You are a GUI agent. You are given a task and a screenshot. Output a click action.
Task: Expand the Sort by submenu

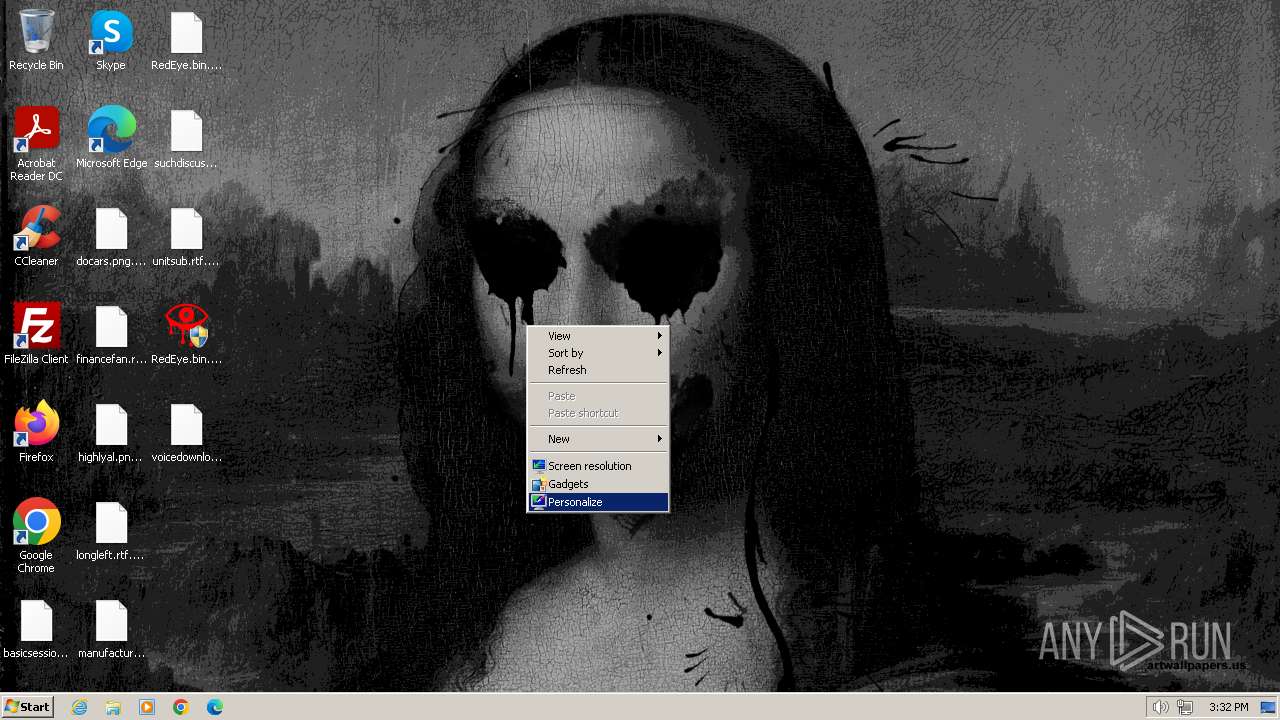(x=598, y=353)
